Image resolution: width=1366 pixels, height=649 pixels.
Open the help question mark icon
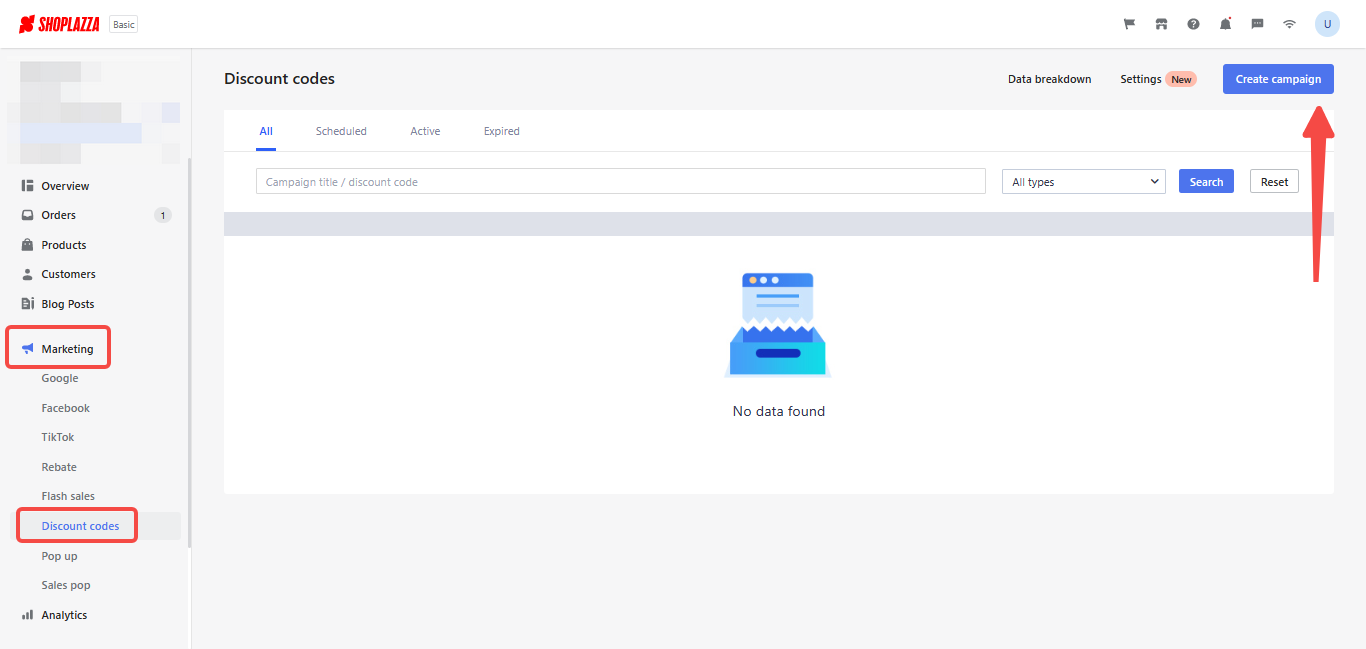1193,24
